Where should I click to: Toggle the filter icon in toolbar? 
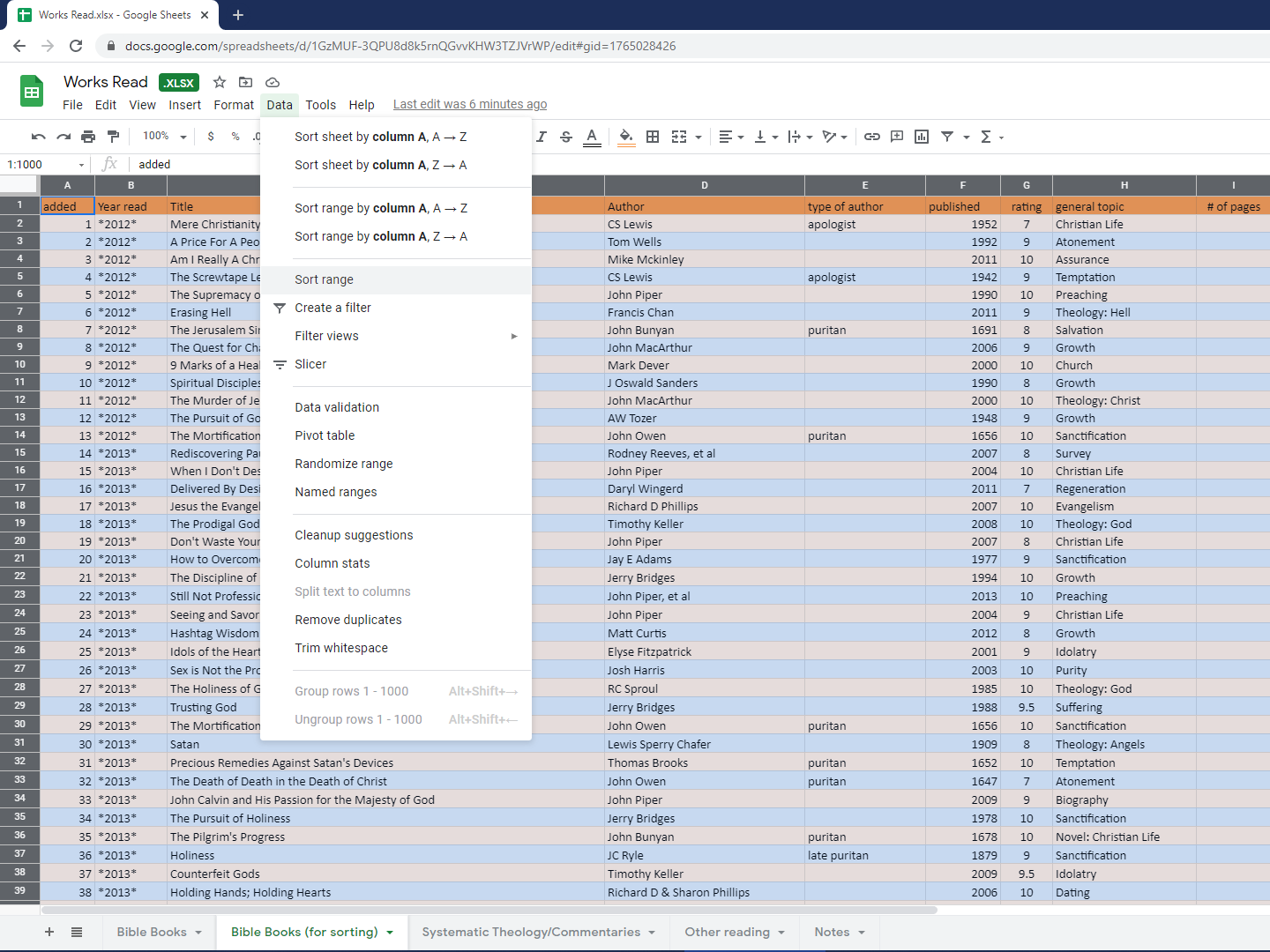tap(947, 137)
